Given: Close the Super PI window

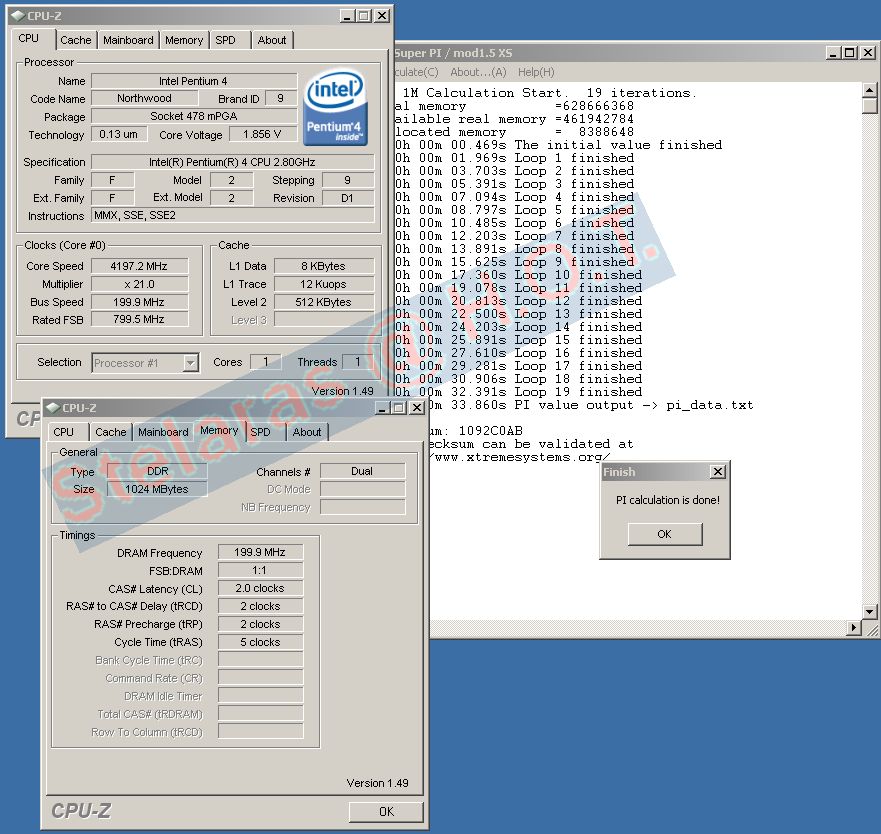Looking at the screenshot, I should (x=868, y=53).
